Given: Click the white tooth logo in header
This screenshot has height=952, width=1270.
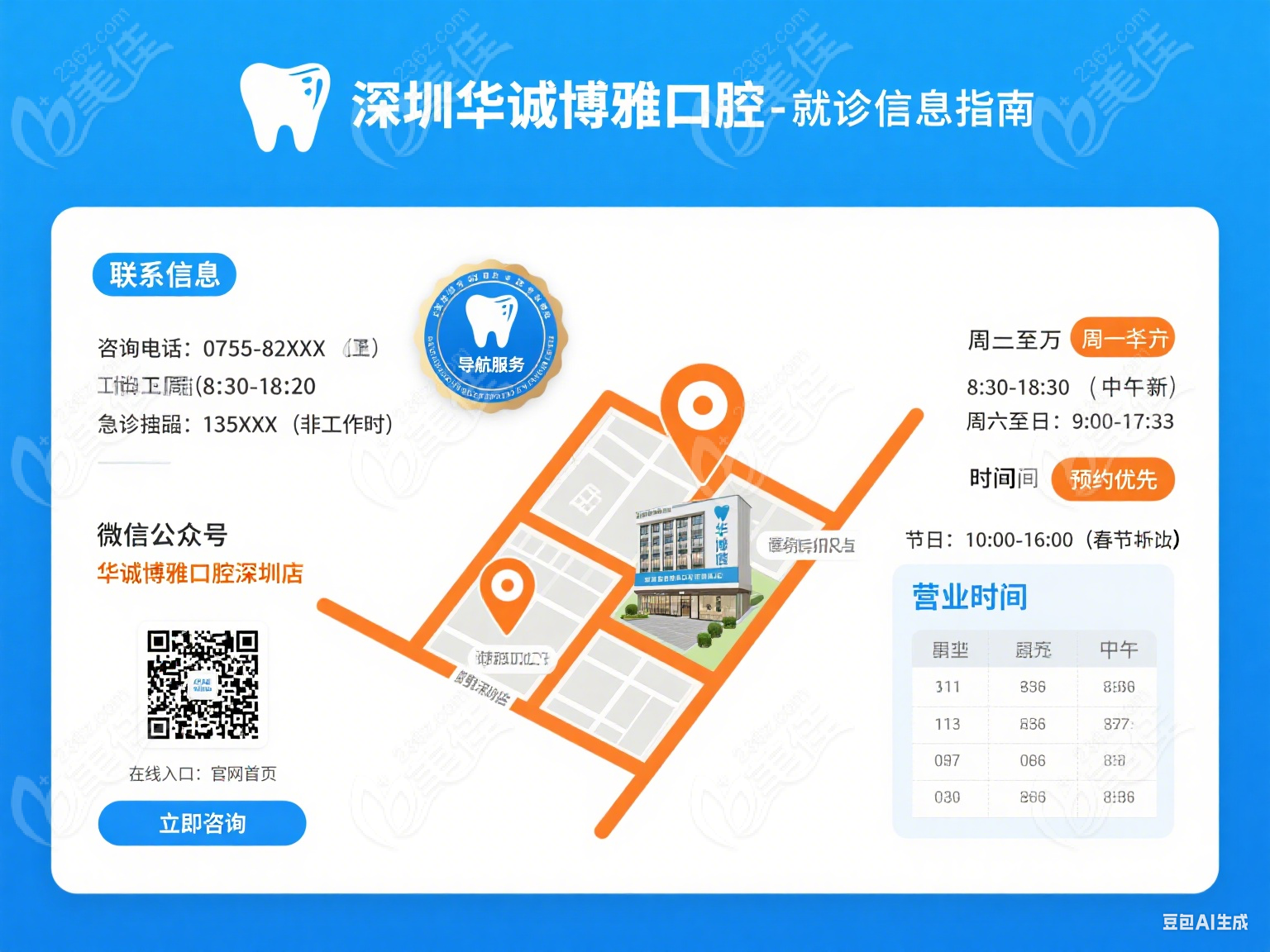Looking at the screenshot, I should pyautogui.click(x=284, y=107).
